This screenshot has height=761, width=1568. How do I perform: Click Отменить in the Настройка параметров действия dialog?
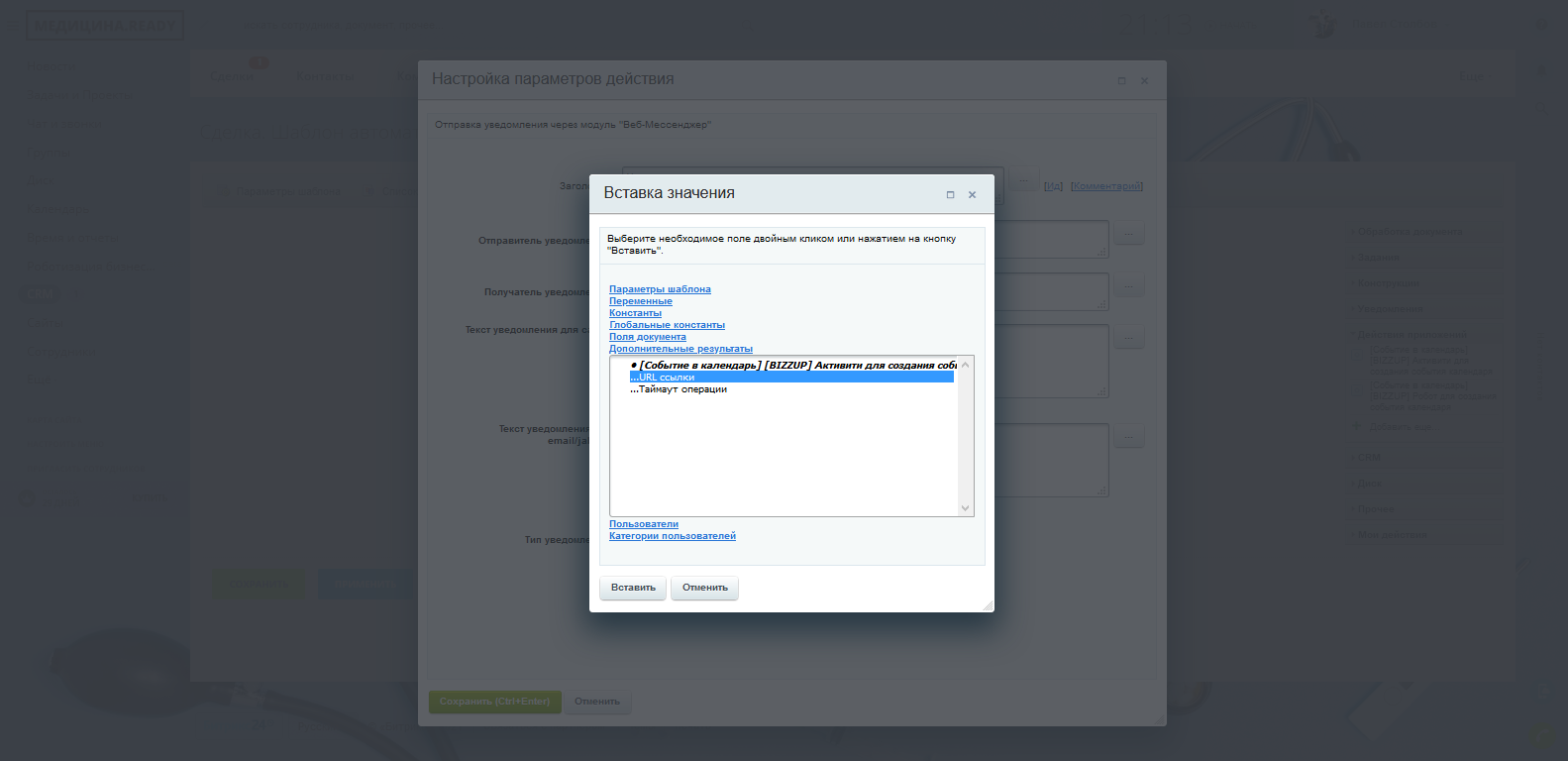[x=597, y=702]
